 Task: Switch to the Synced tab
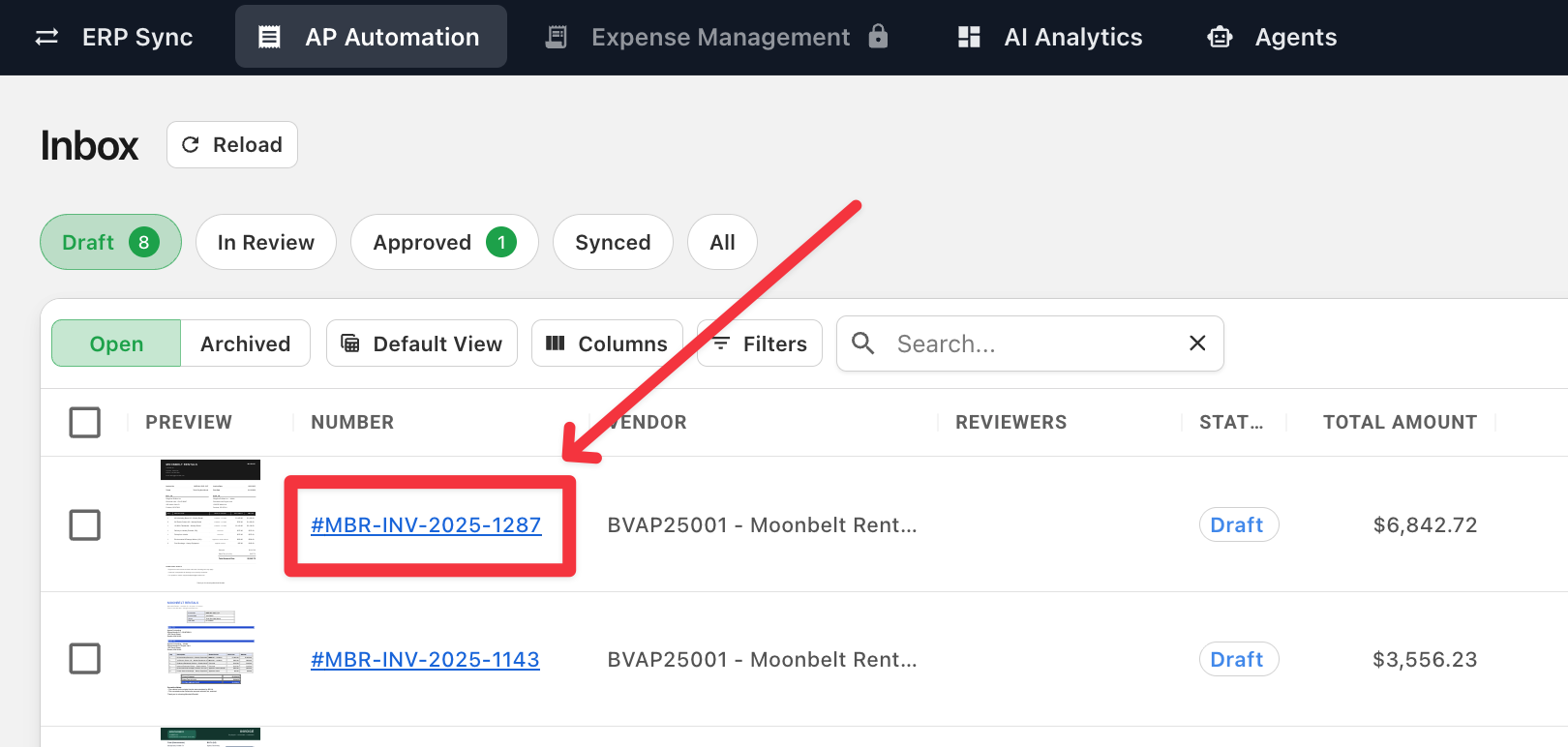[613, 242]
